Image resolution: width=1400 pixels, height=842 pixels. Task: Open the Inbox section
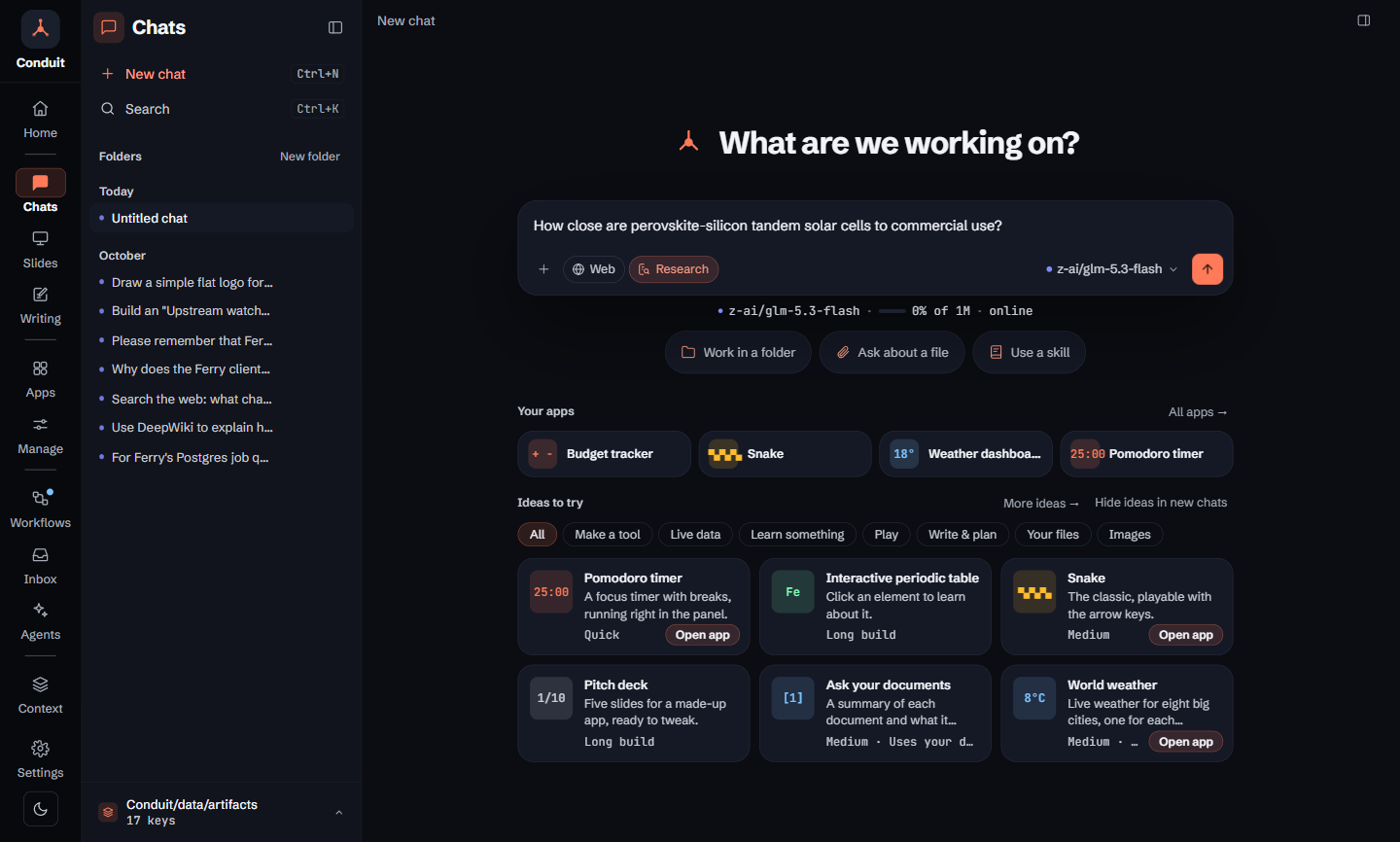pos(40,566)
